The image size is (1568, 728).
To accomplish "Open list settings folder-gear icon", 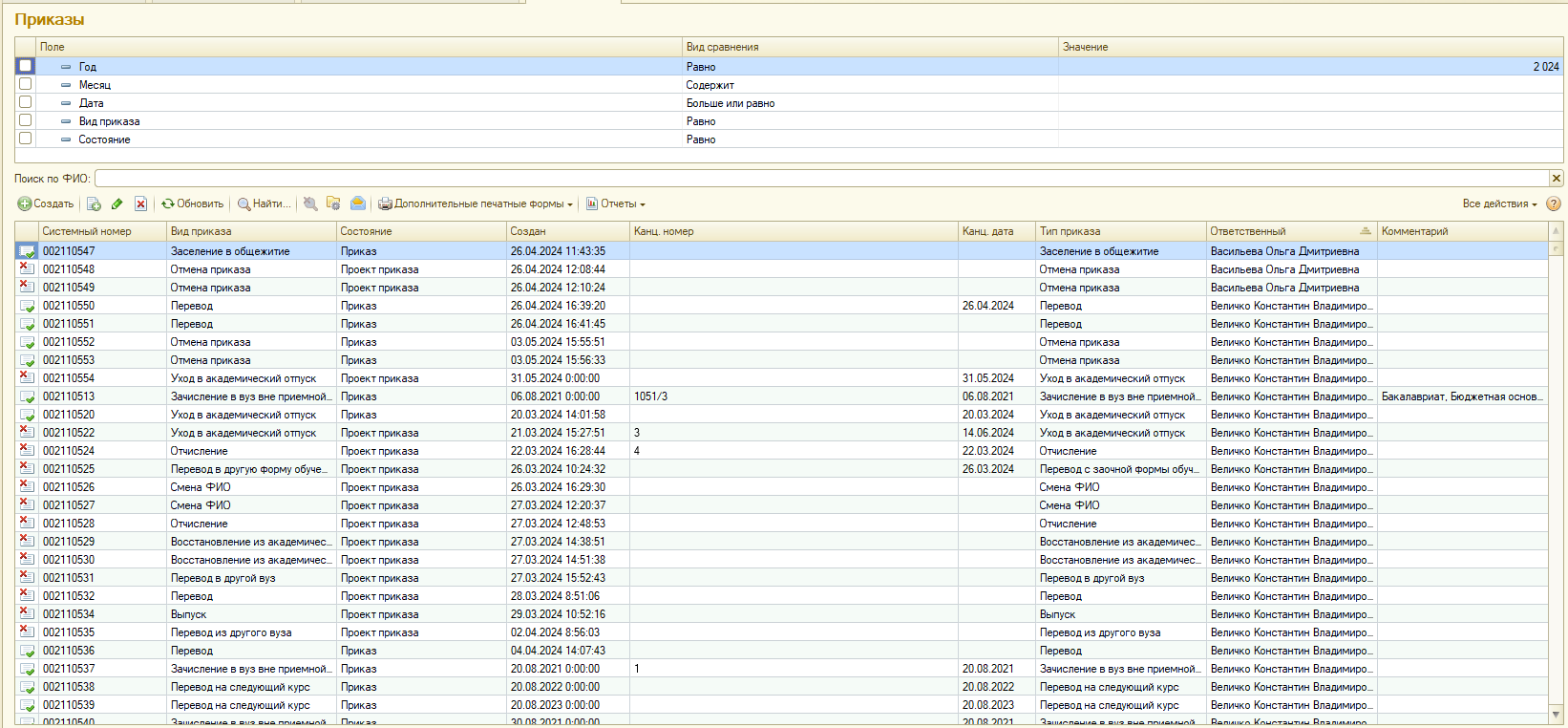I will coord(333,203).
